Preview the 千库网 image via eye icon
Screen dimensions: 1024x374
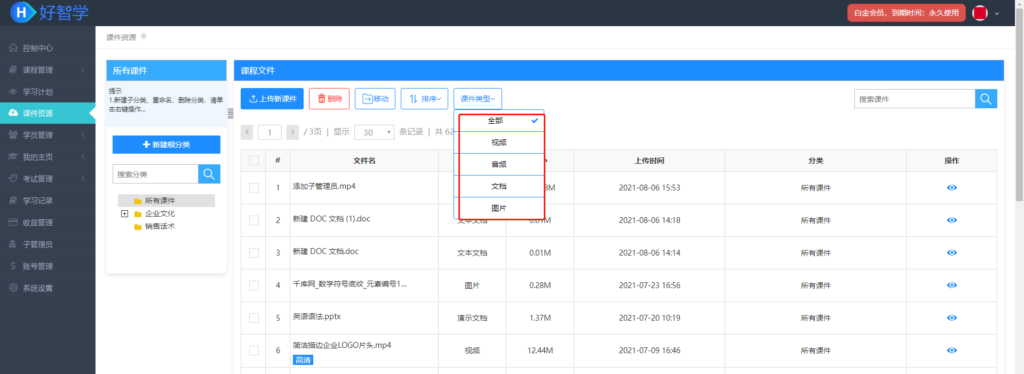tap(952, 285)
